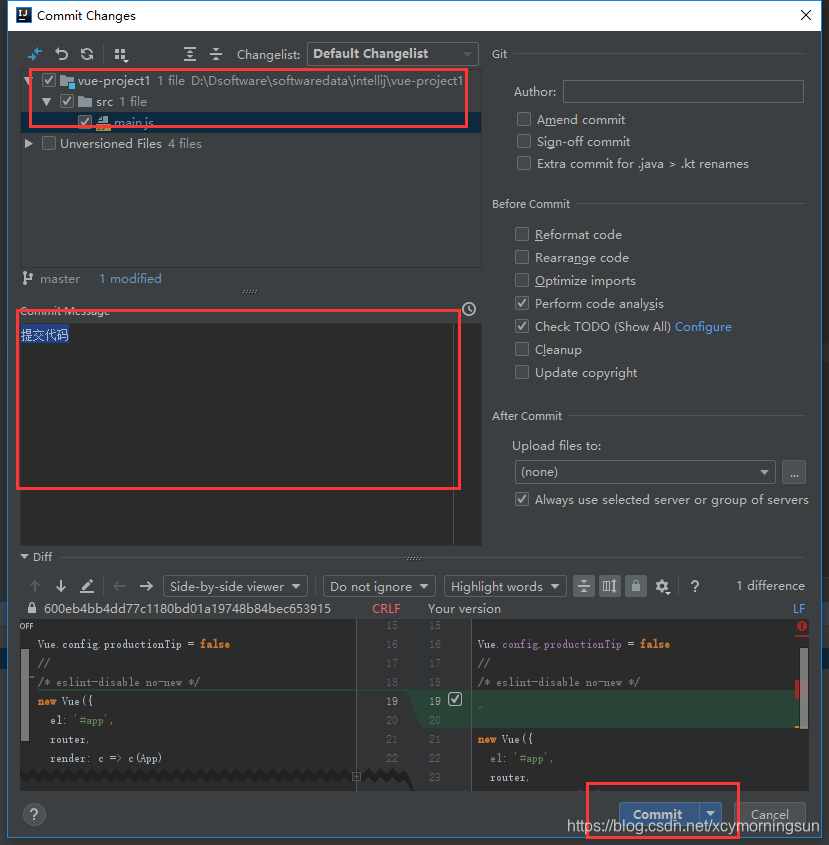829x845 pixels.
Task: Click the help question mark in diff toolbar
Action: (694, 586)
